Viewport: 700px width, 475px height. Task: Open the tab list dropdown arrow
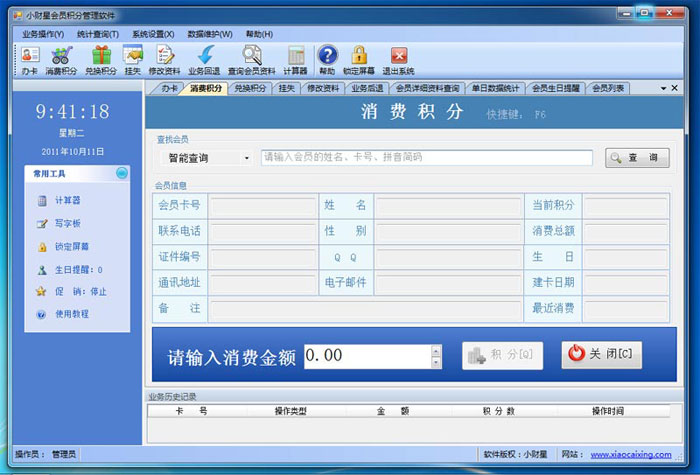point(662,89)
